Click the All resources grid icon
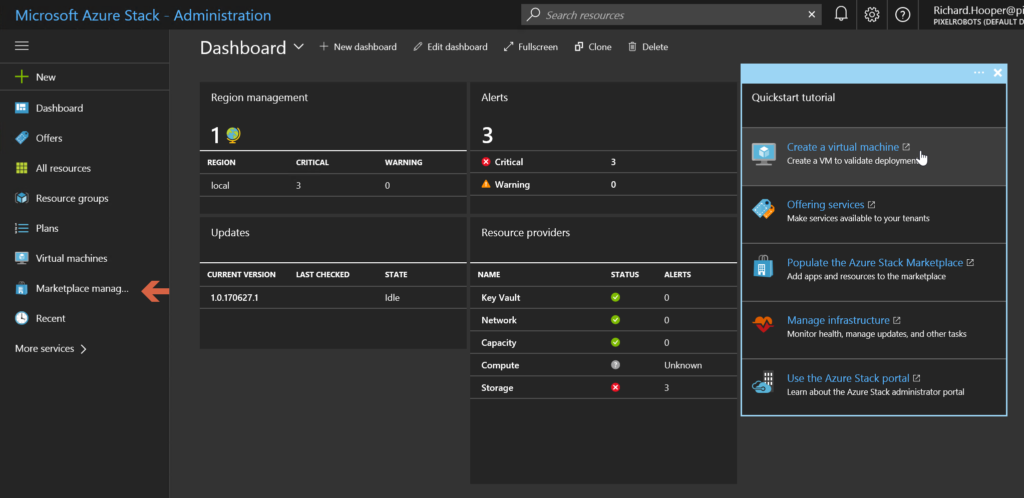Image resolution: width=1024 pixels, height=498 pixels. pos(22,168)
